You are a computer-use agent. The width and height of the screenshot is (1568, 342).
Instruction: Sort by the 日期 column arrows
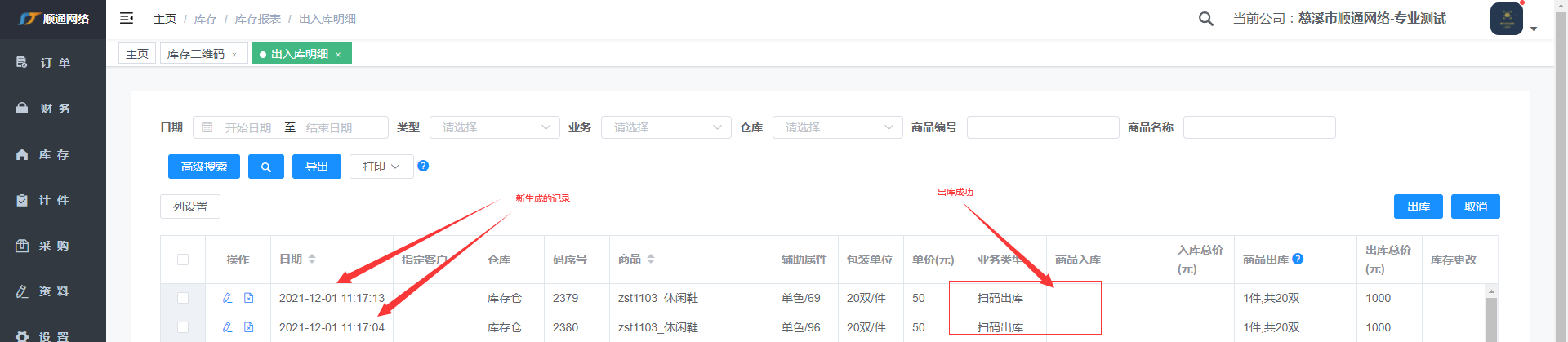(x=312, y=259)
